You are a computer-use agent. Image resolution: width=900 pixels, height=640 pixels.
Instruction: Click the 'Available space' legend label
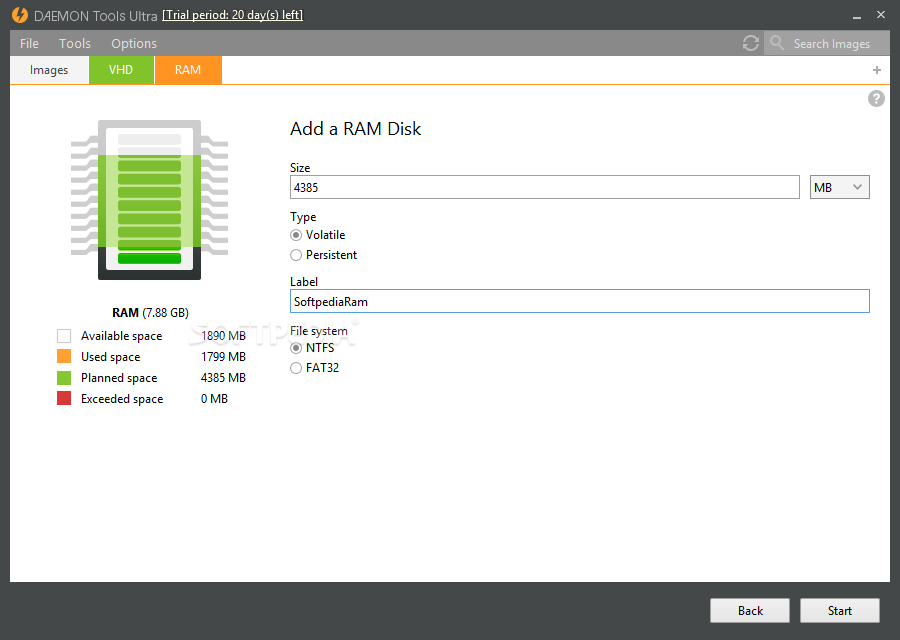coord(122,336)
